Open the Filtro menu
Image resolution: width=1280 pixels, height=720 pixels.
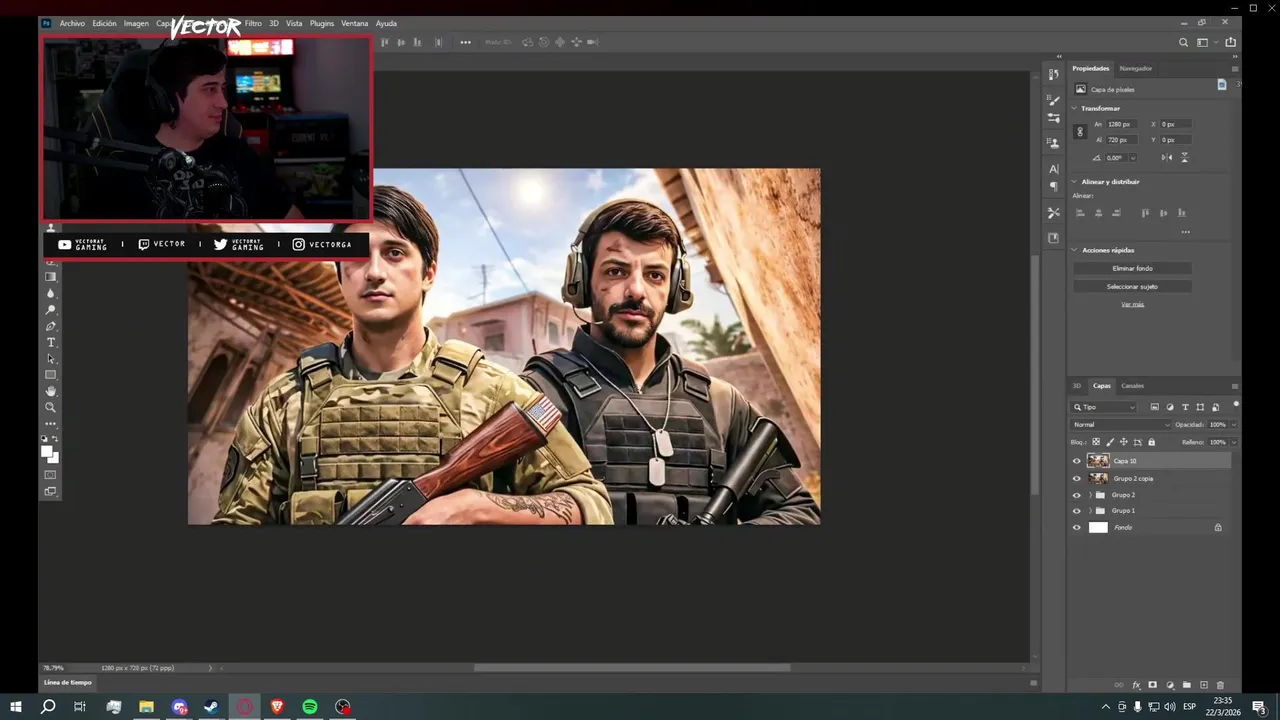pyautogui.click(x=253, y=23)
